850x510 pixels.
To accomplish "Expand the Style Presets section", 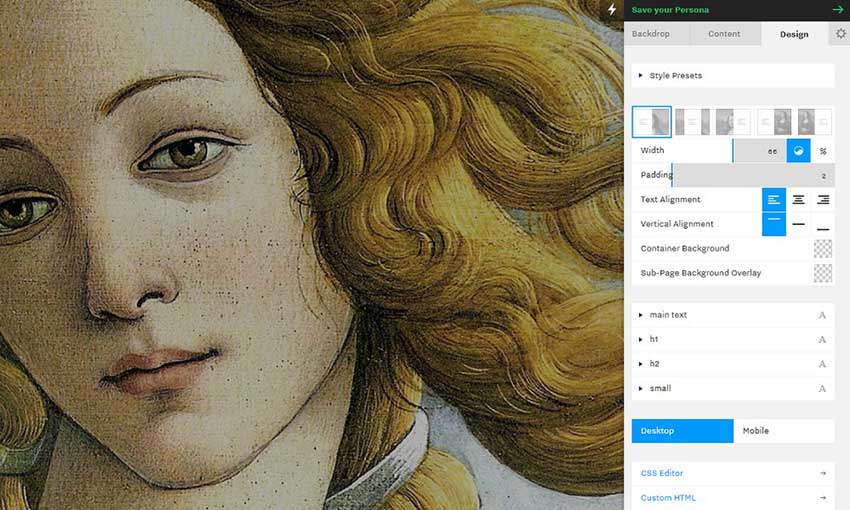I will click(733, 75).
